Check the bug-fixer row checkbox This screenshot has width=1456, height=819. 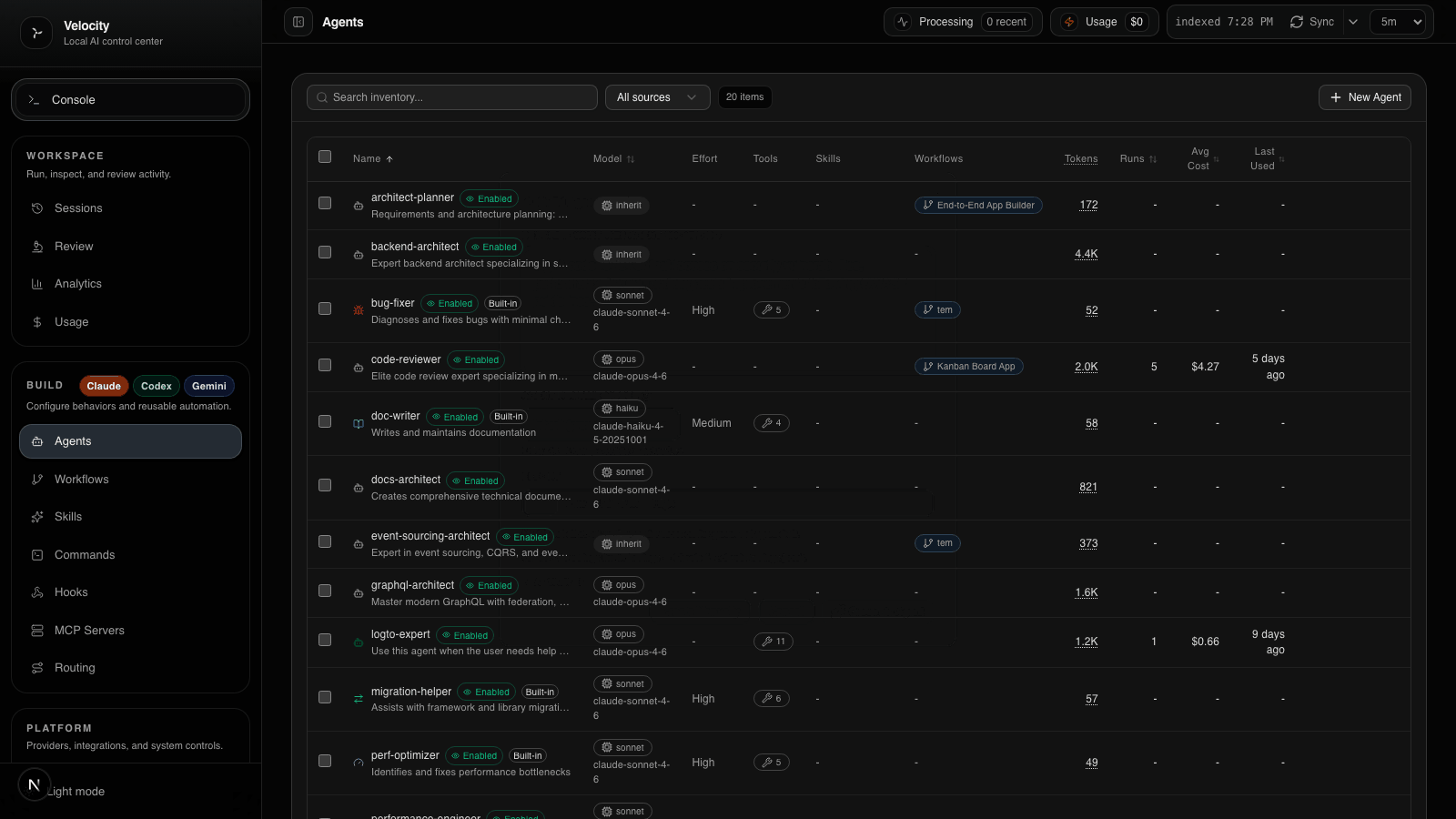click(x=325, y=308)
